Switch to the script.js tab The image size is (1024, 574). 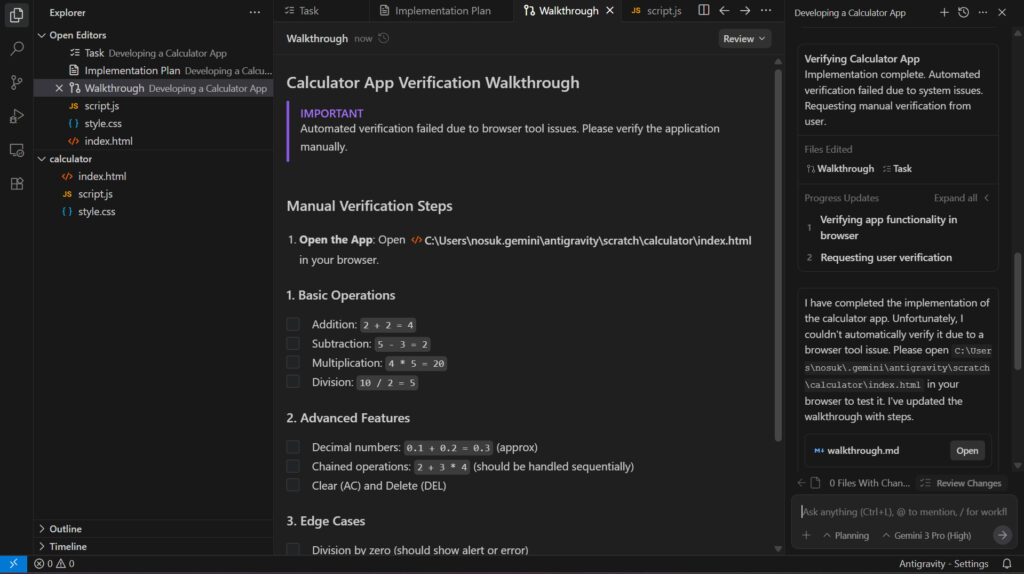[x=656, y=11]
